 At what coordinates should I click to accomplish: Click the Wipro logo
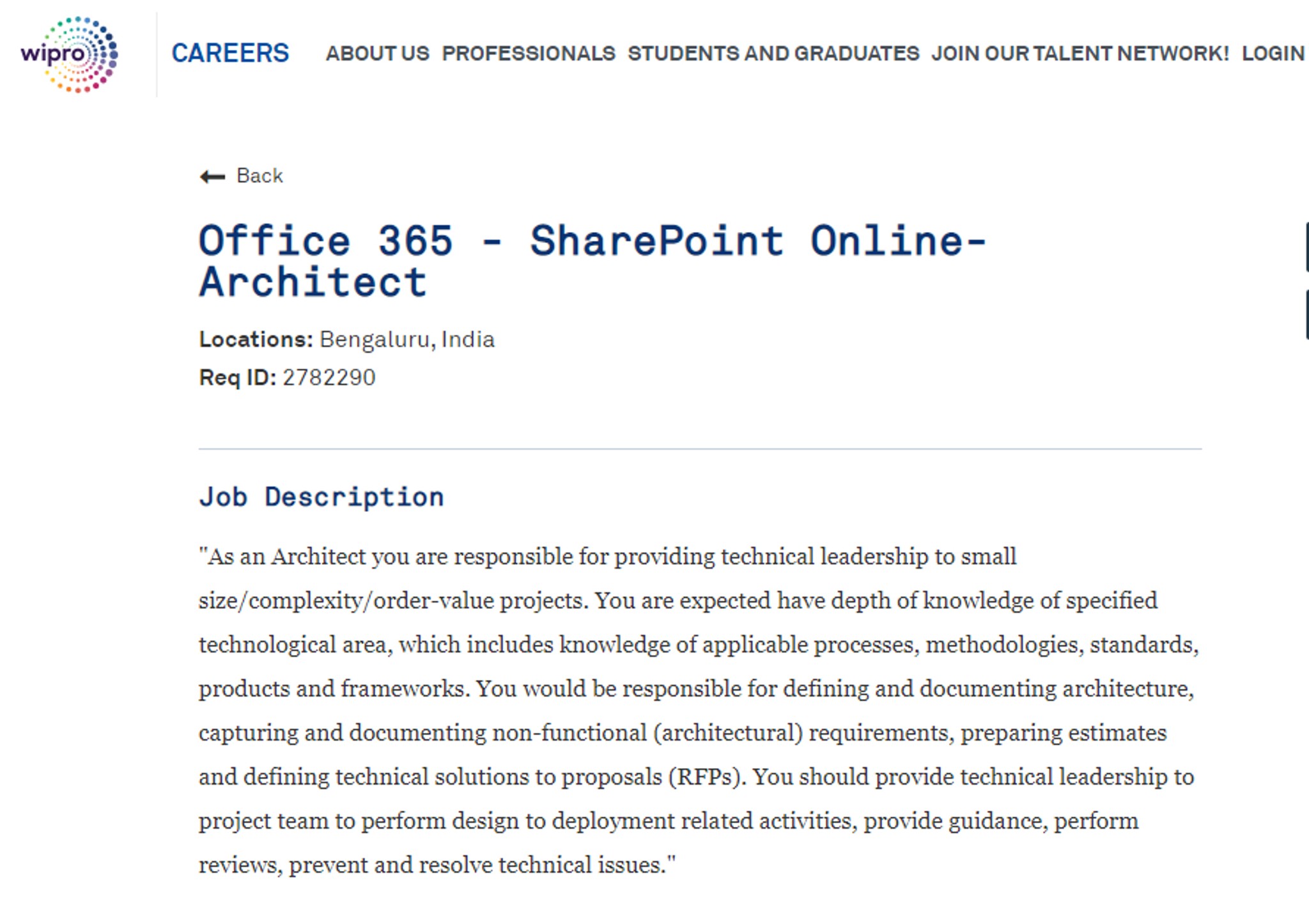69,54
